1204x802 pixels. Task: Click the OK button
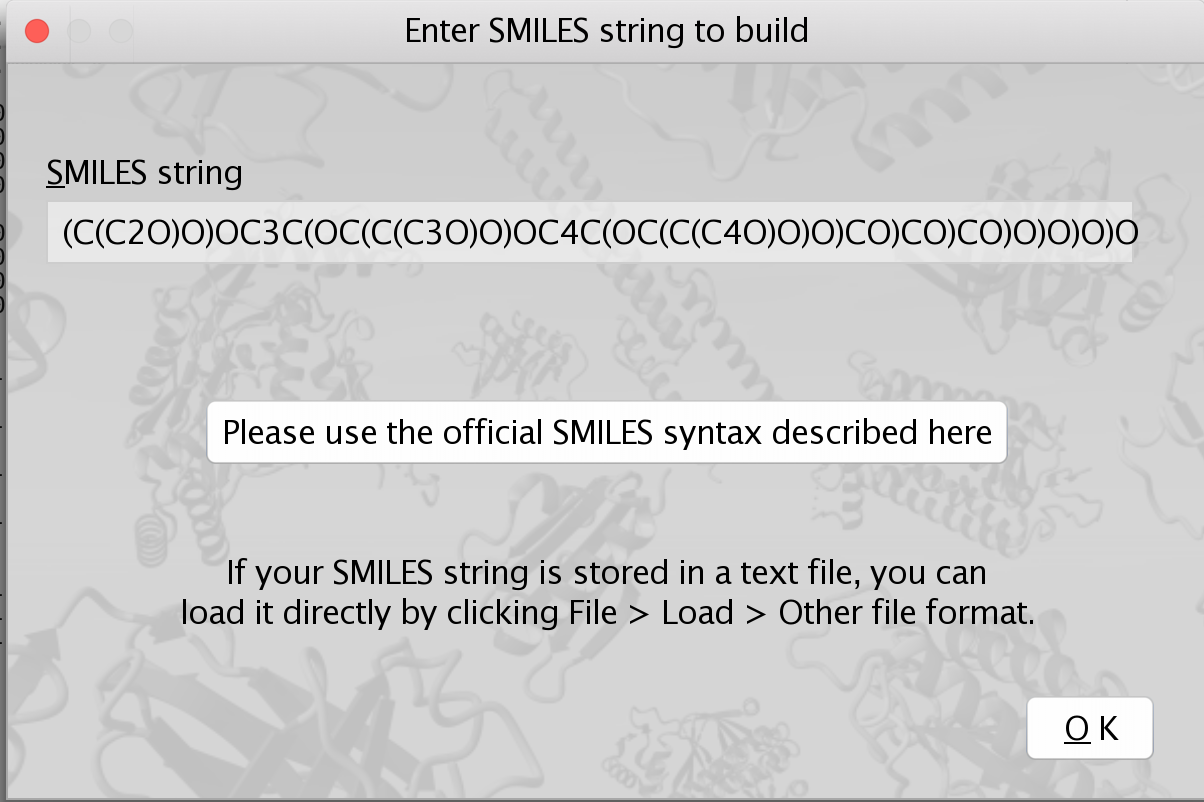(x=1089, y=728)
